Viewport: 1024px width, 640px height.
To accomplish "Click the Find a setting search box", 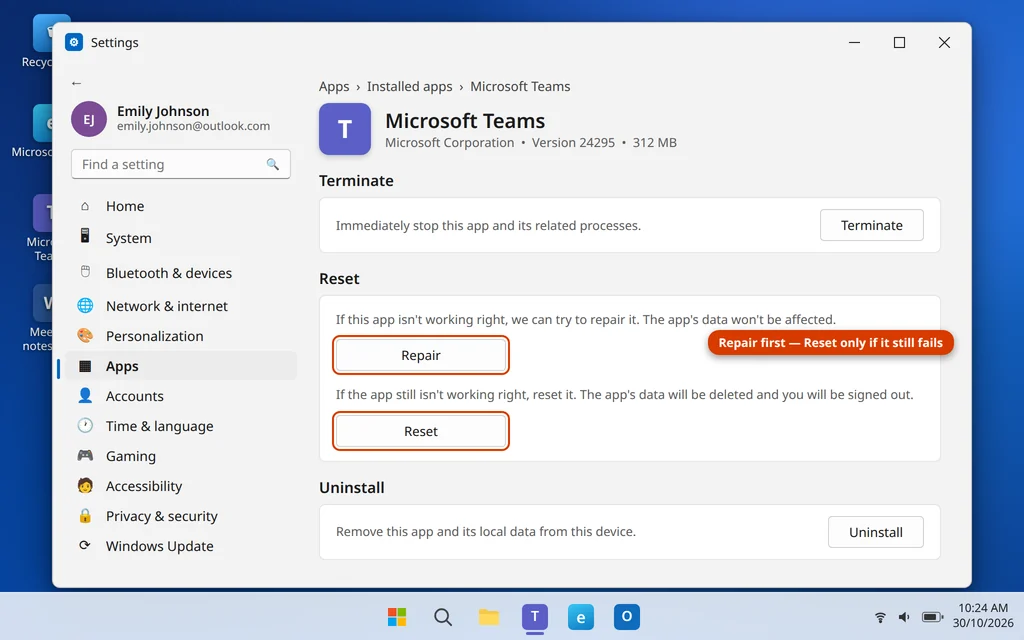I will click(x=180, y=165).
